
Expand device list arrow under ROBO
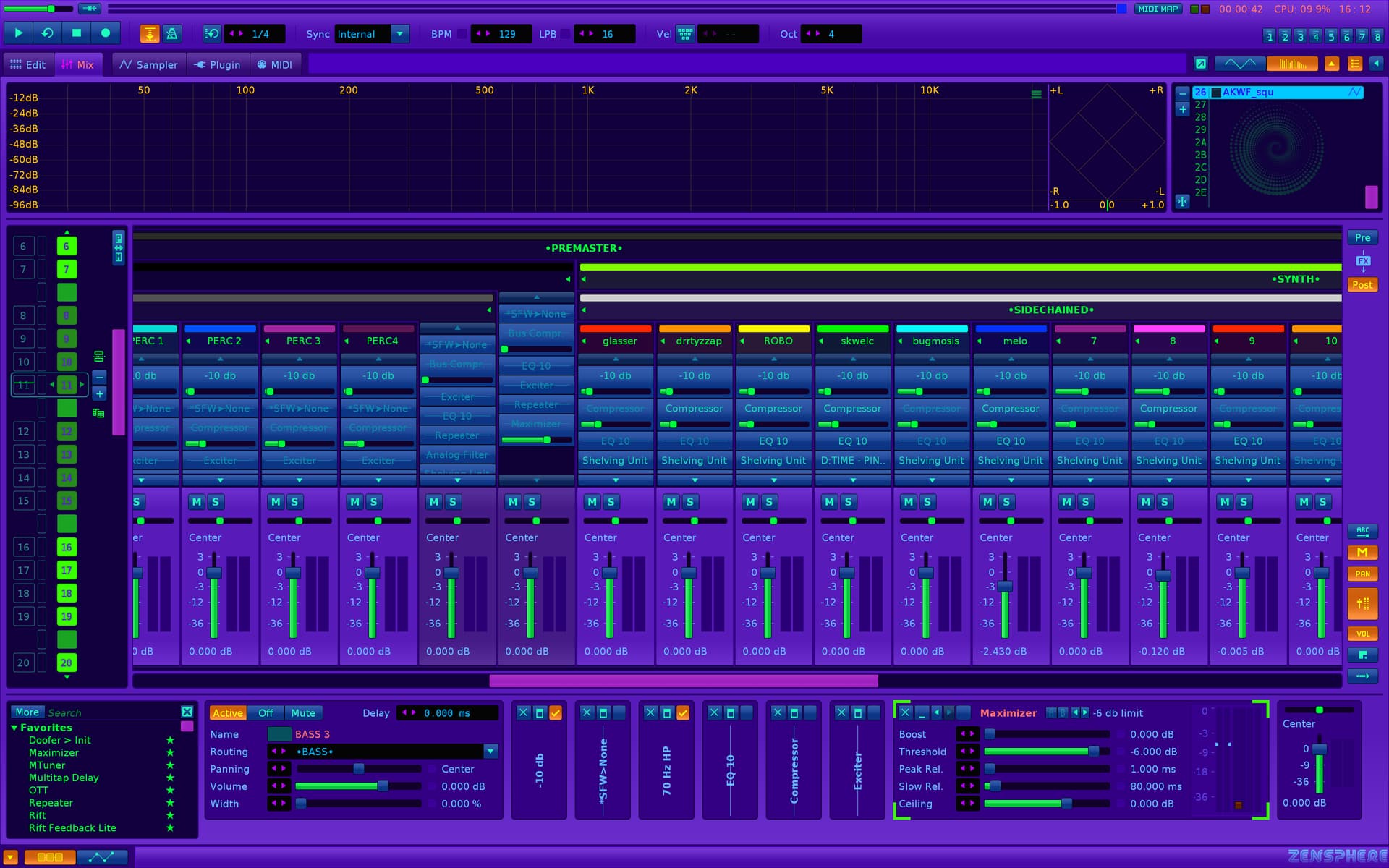click(x=773, y=480)
